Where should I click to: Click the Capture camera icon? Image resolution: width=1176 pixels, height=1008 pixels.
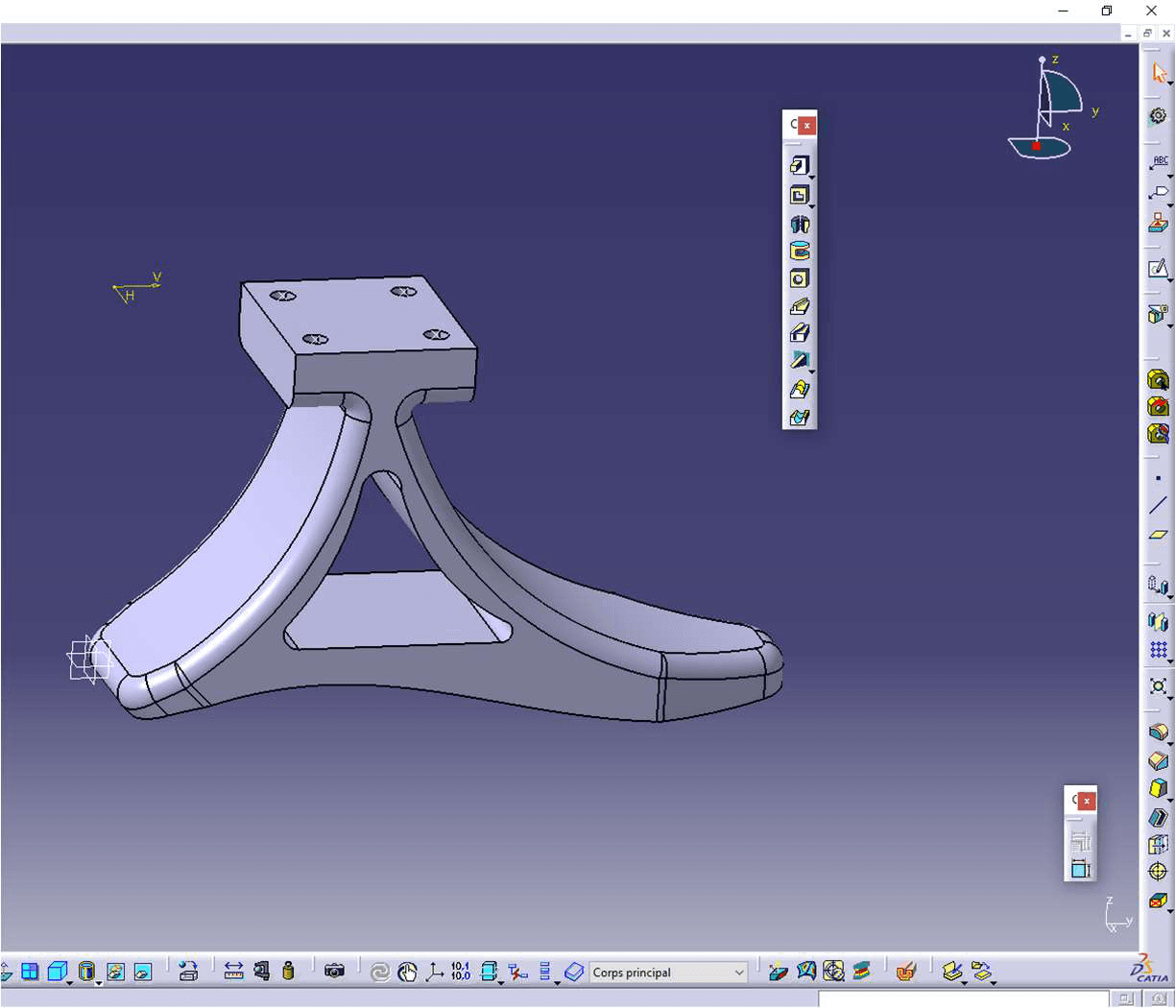coord(334,972)
